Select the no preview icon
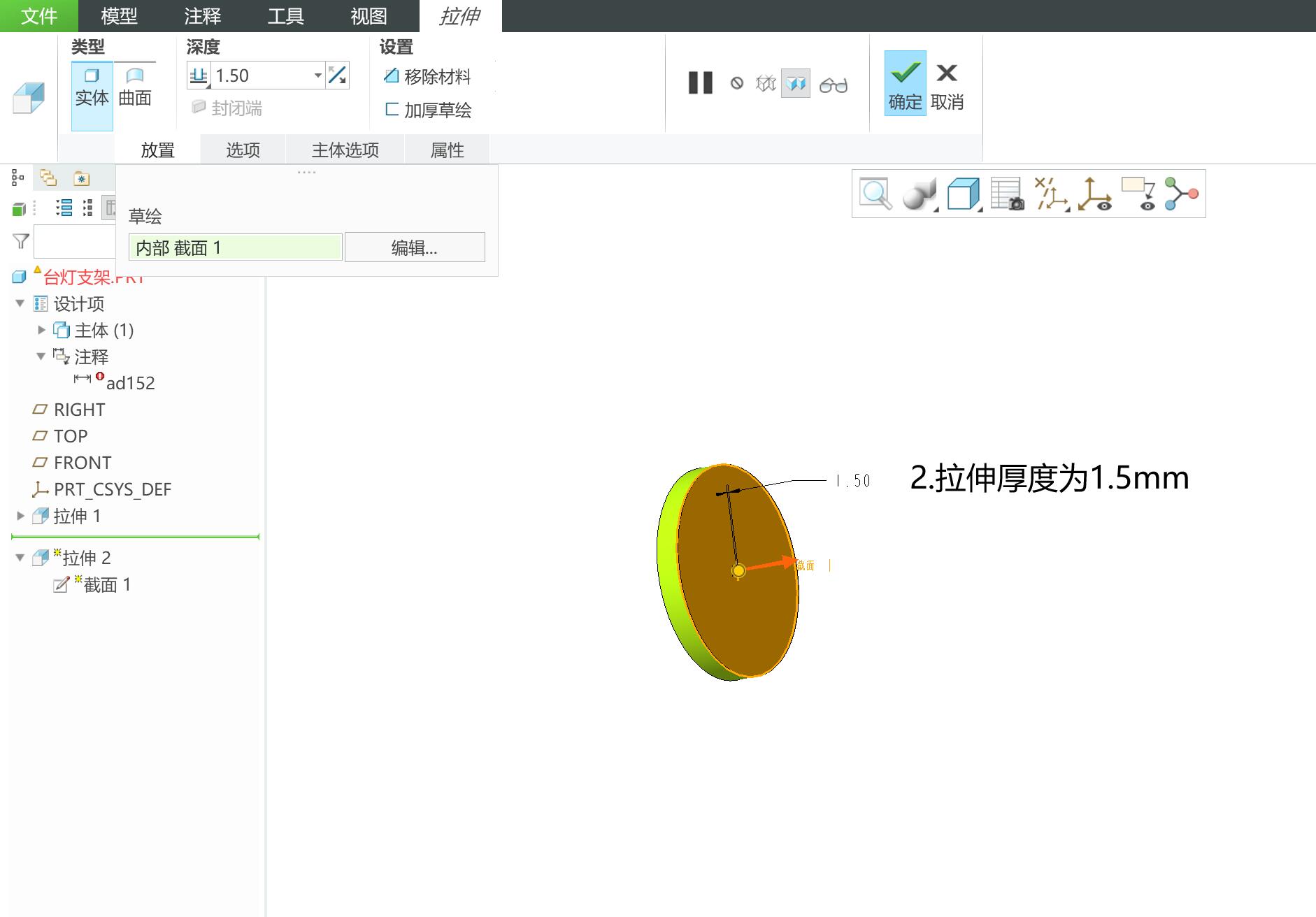This screenshot has width=1316, height=917. pos(737,83)
